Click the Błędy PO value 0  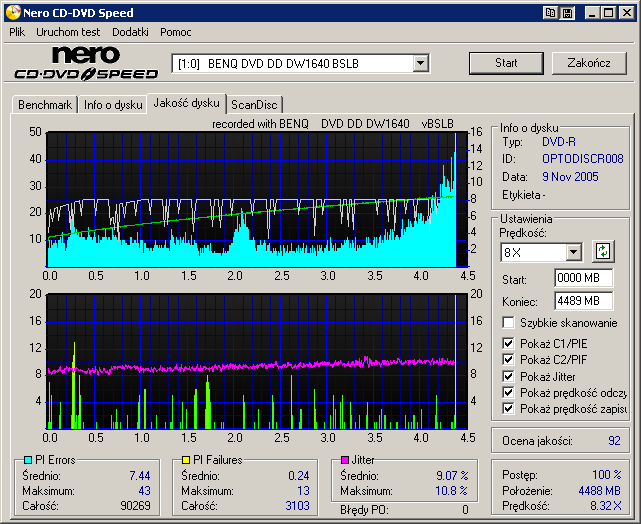[465, 510]
